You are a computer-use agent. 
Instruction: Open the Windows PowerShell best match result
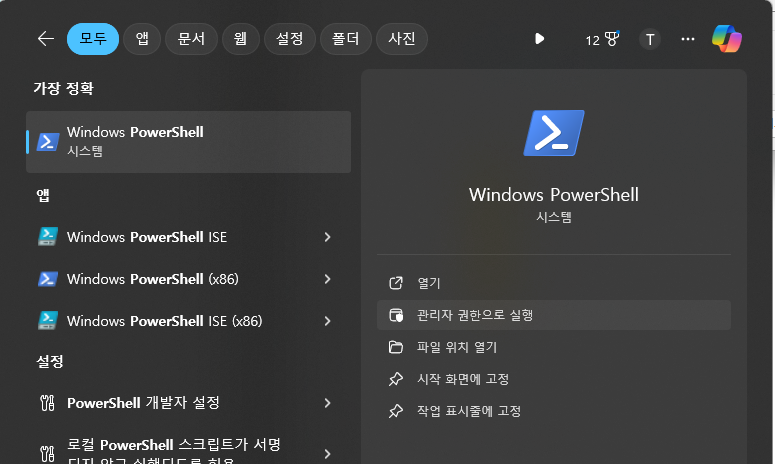click(188, 142)
